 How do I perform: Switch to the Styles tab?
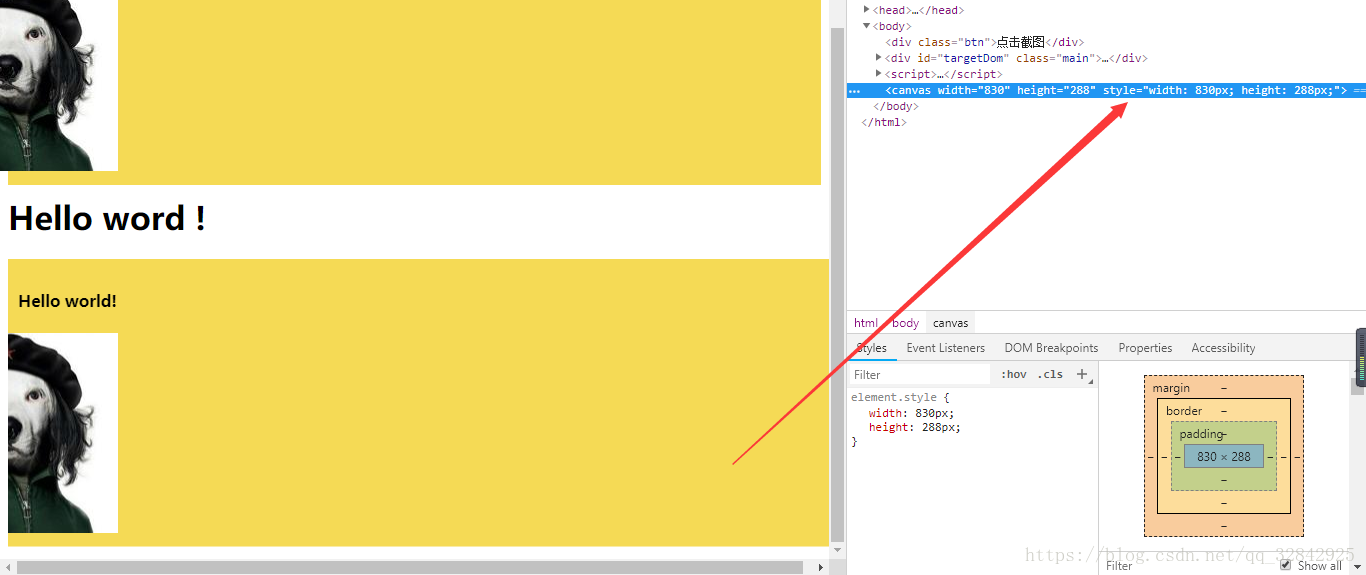(871, 348)
